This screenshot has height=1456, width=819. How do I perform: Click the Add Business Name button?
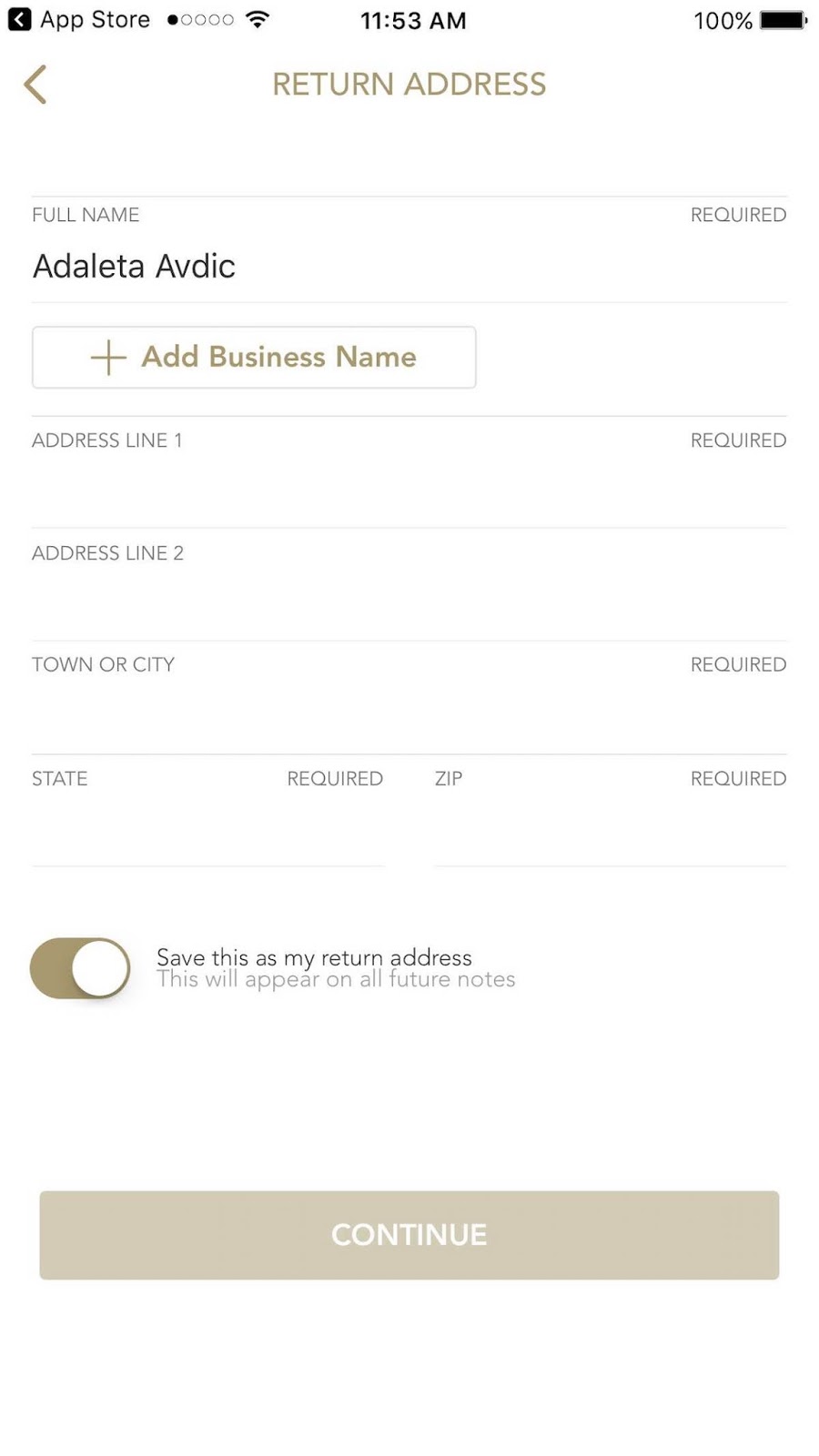click(x=254, y=358)
